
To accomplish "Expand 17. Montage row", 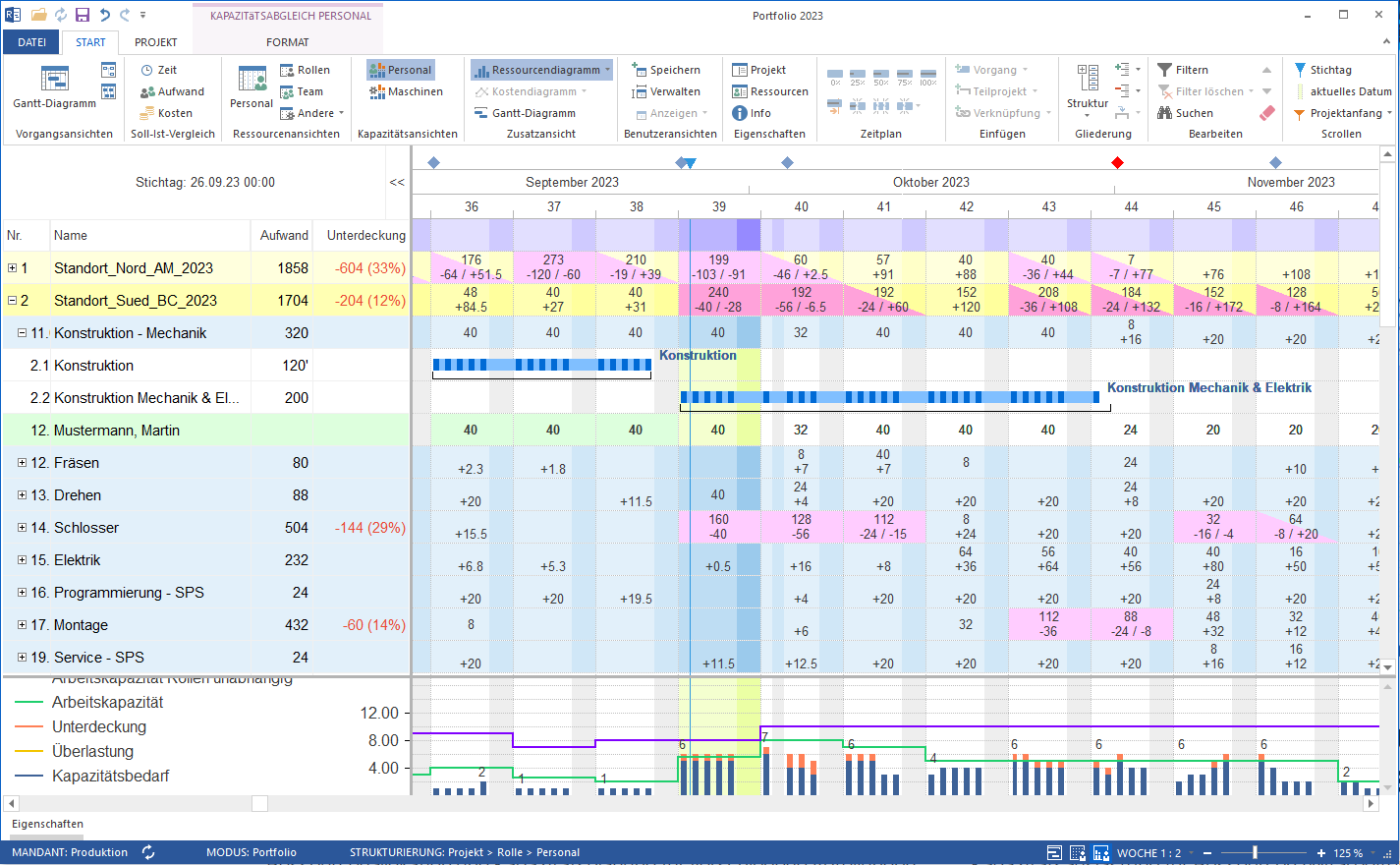I will tap(22, 624).
